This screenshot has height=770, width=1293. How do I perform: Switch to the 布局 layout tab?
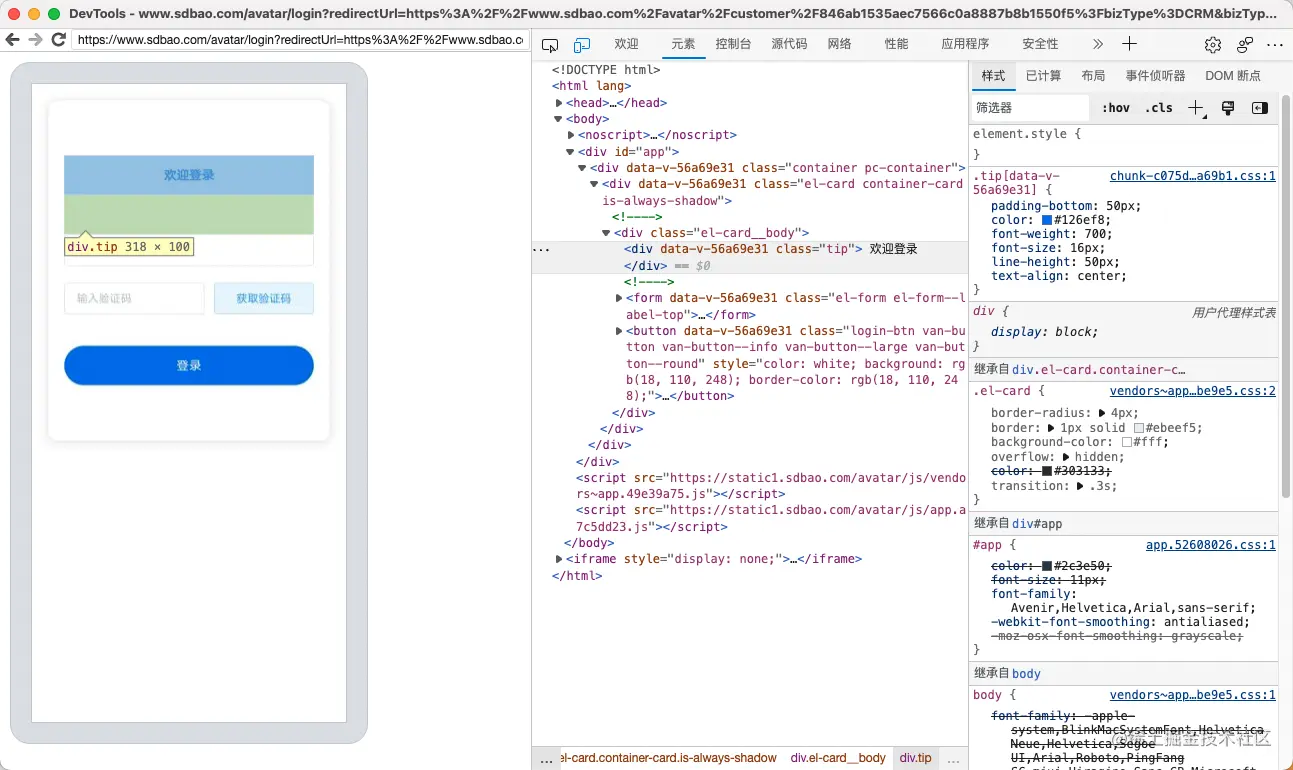point(1093,76)
